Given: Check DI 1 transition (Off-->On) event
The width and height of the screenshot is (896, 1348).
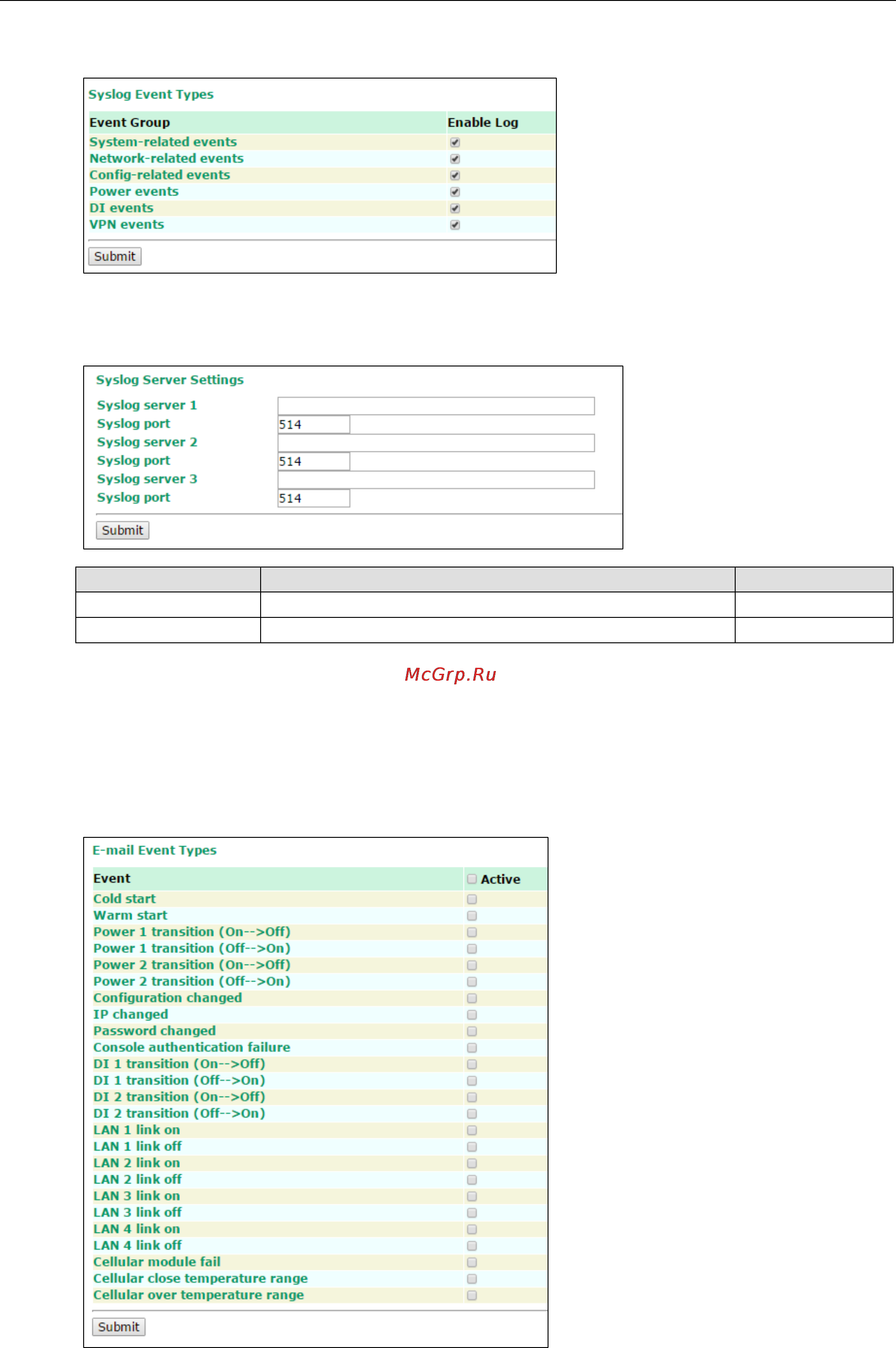Looking at the screenshot, I should 472,1081.
